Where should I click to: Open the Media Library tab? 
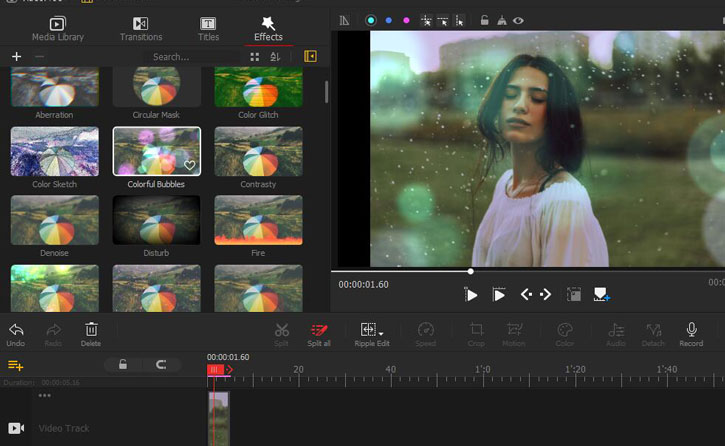click(58, 29)
